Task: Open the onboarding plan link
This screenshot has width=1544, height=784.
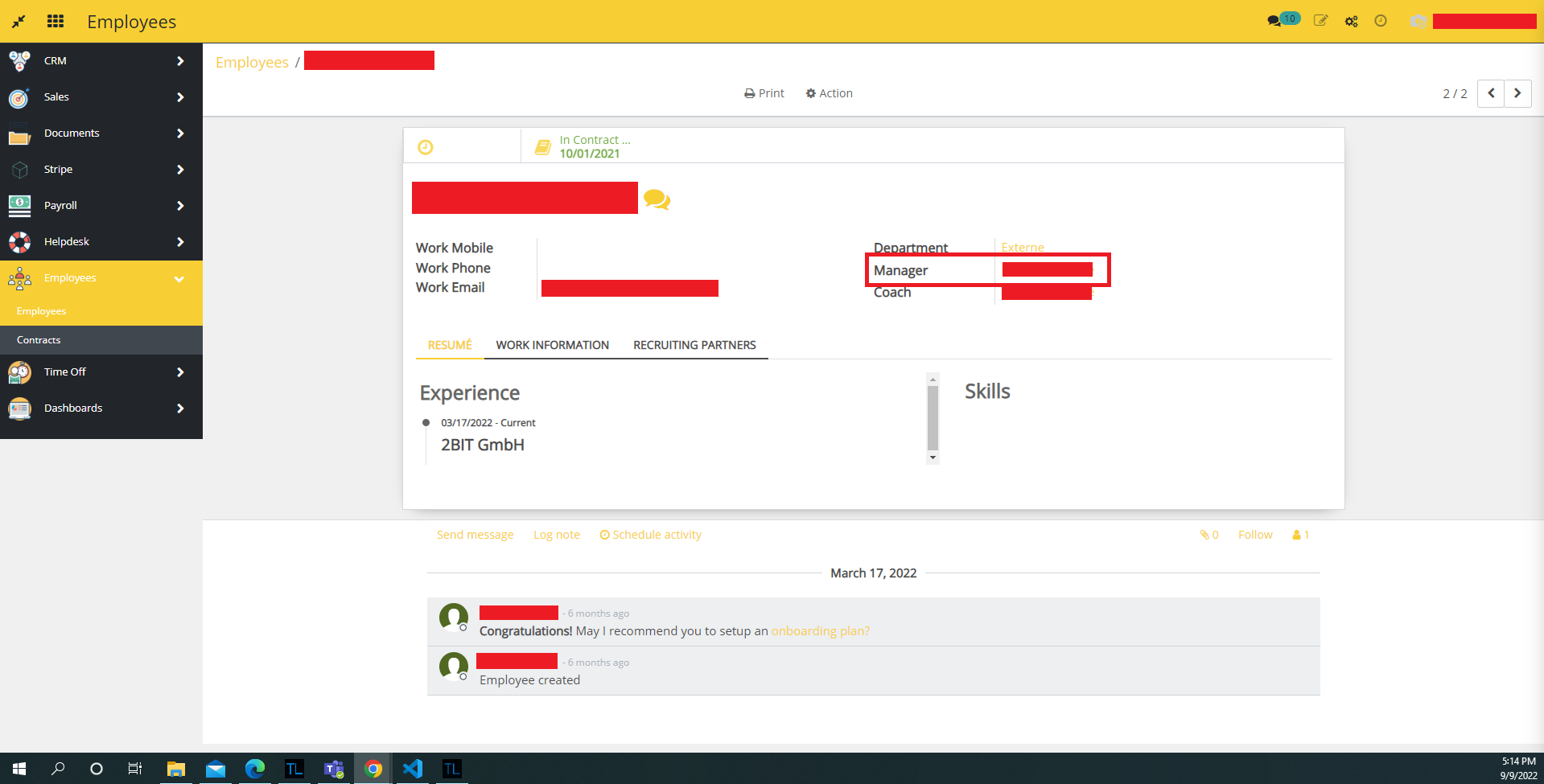Action: tap(819, 630)
